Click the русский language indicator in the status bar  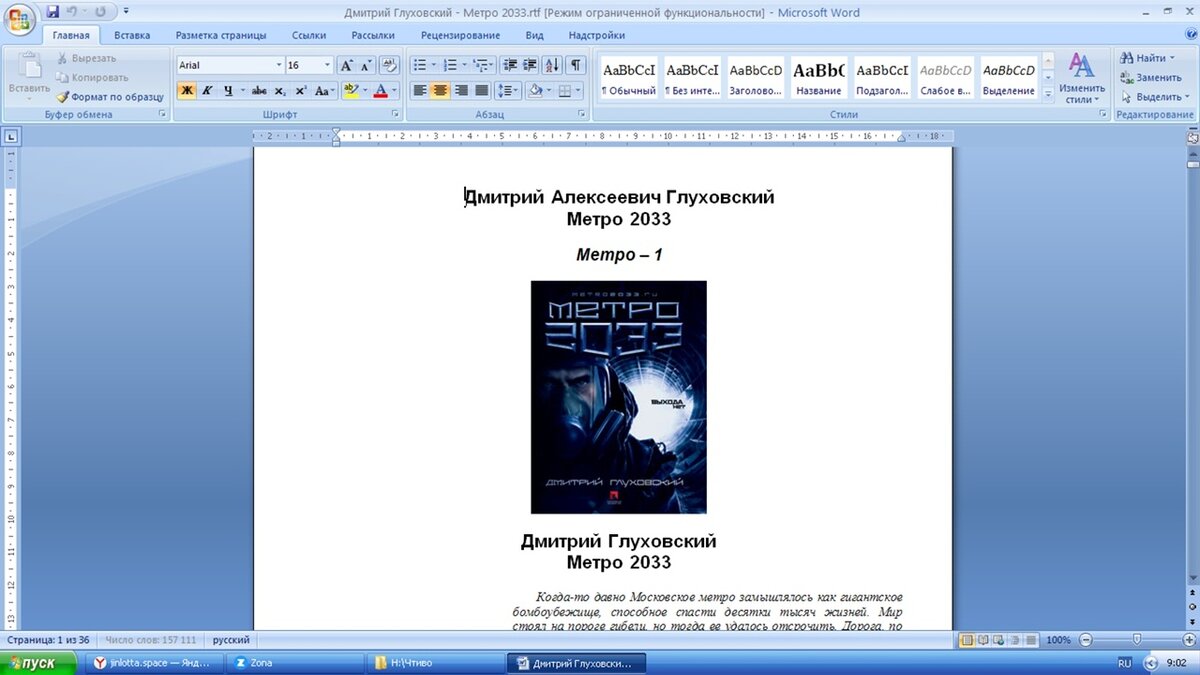231,640
